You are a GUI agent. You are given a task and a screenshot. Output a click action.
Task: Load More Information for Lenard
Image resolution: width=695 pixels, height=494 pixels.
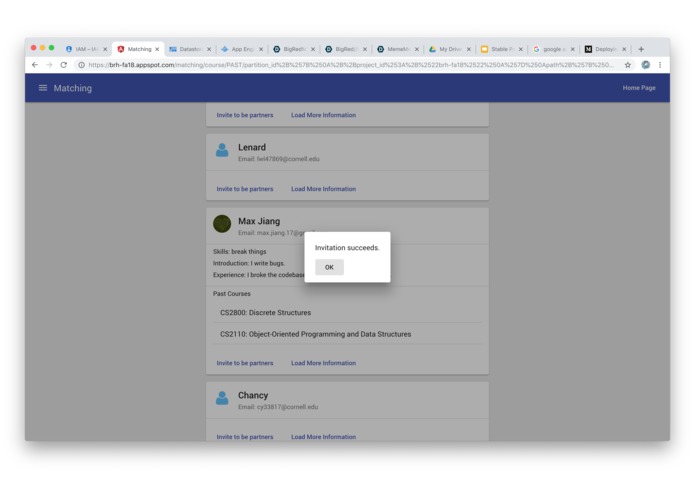coord(323,189)
